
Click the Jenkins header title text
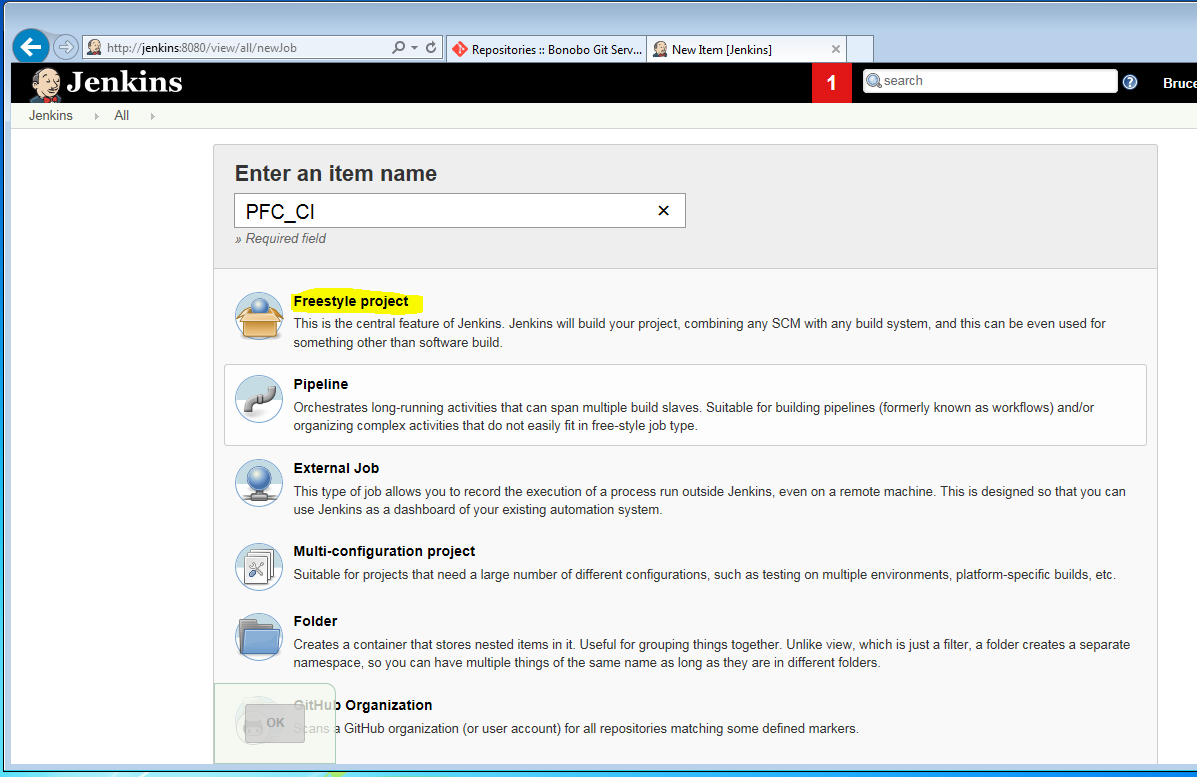coord(124,82)
